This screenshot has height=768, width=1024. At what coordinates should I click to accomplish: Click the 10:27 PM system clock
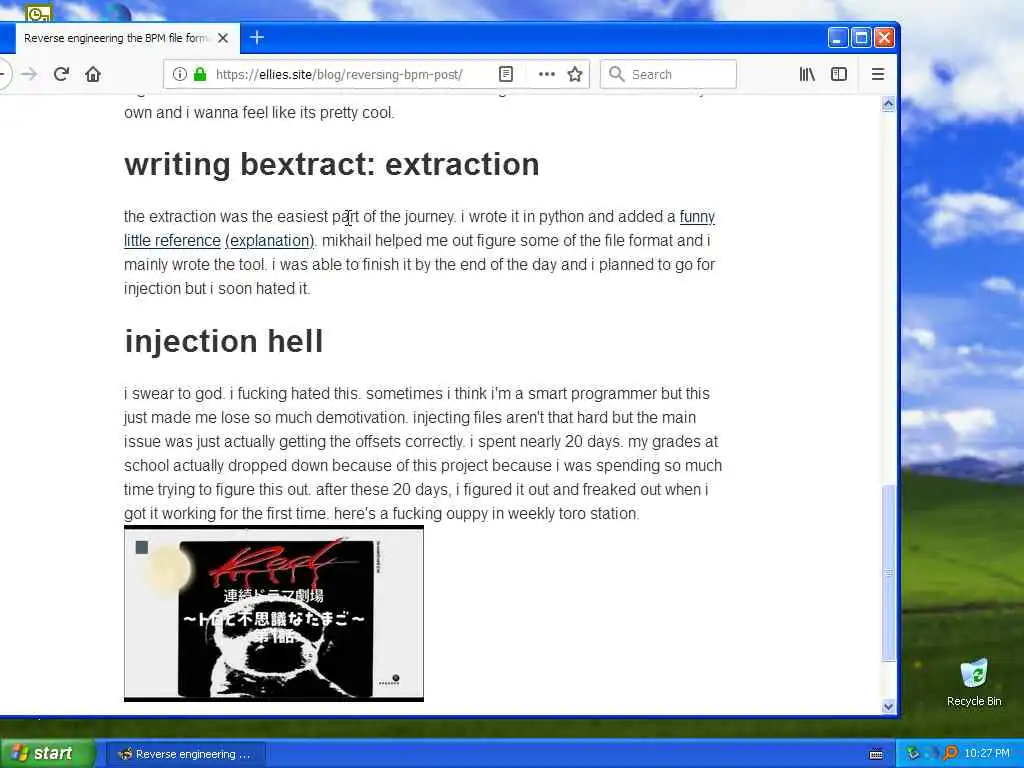click(x=987, y=754)
